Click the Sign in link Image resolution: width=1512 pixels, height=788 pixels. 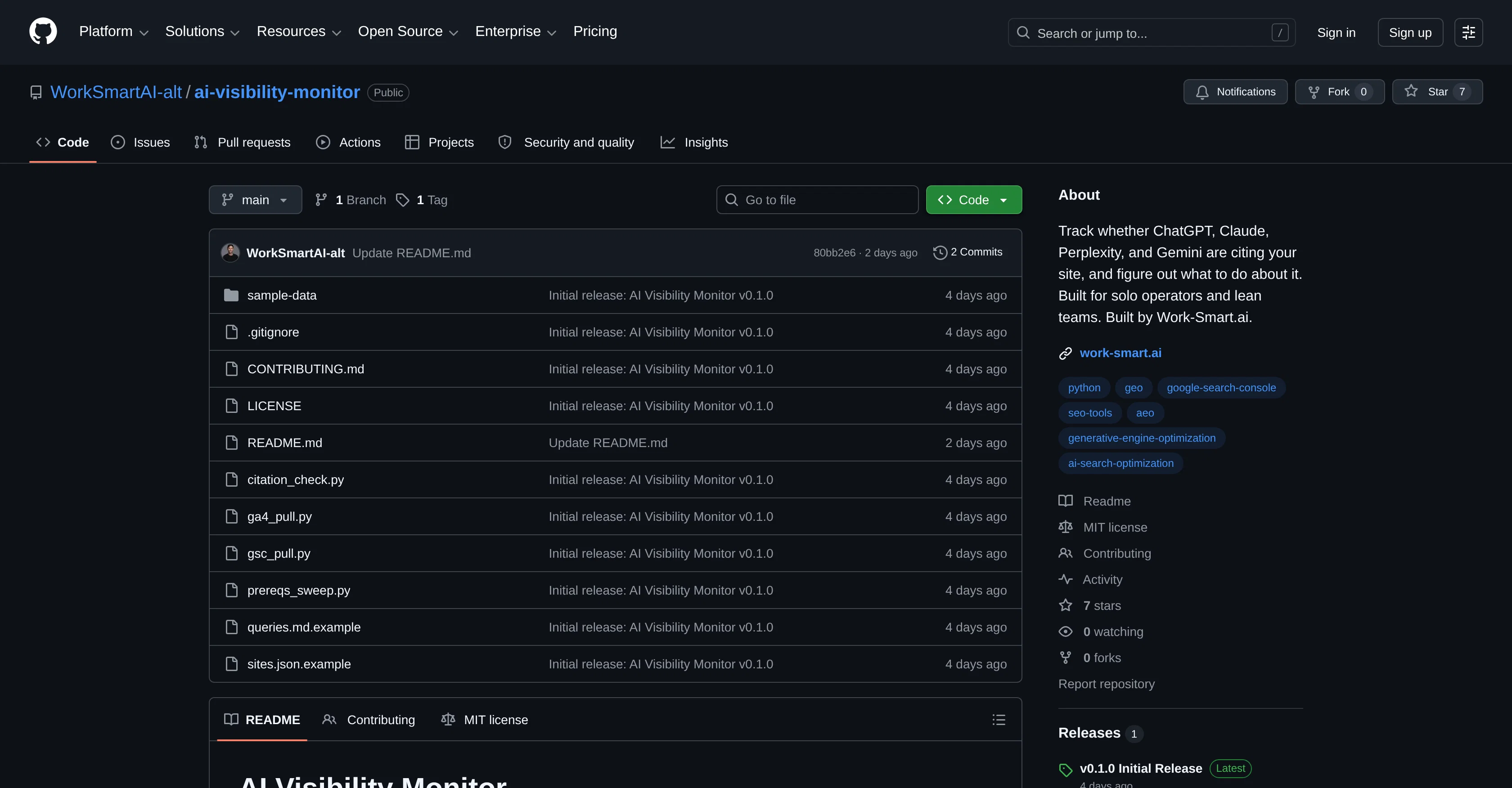click(1336, 32)
